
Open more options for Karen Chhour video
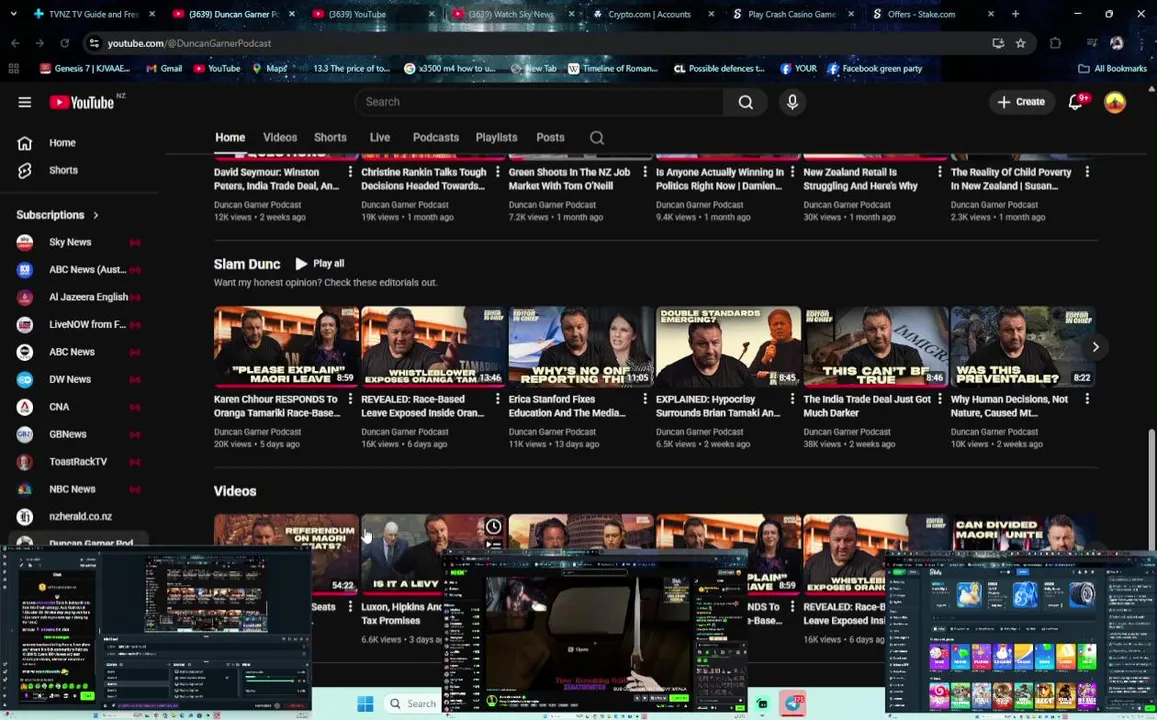tap(350, 399)
